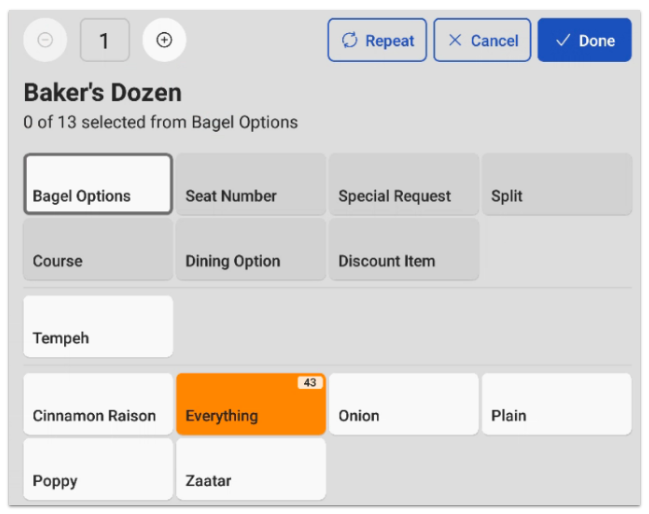Open the Seat Number tab
Viewport: 649px width, 514px height.
pos(251,184)
